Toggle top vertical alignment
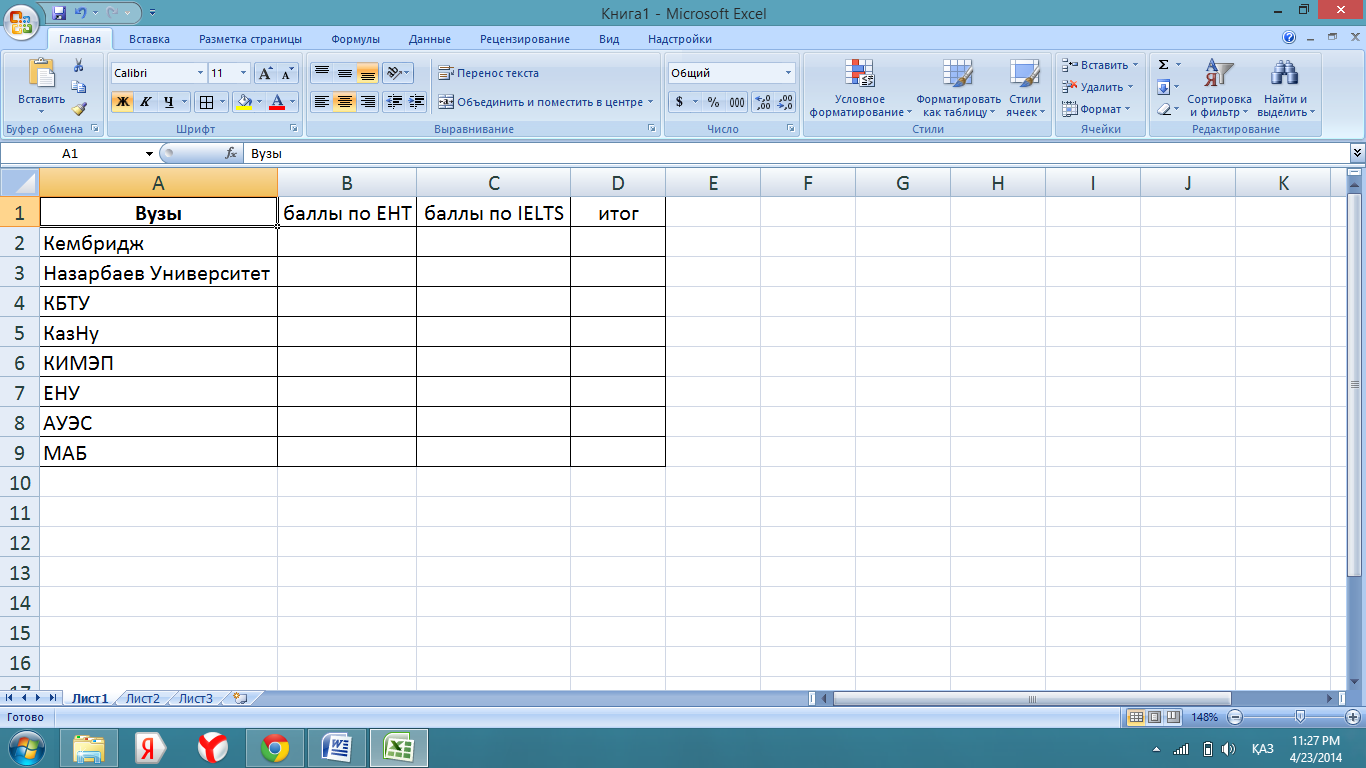Image resolution: width=1366 pixels, height=768 pixels. [x=322, y=73]
